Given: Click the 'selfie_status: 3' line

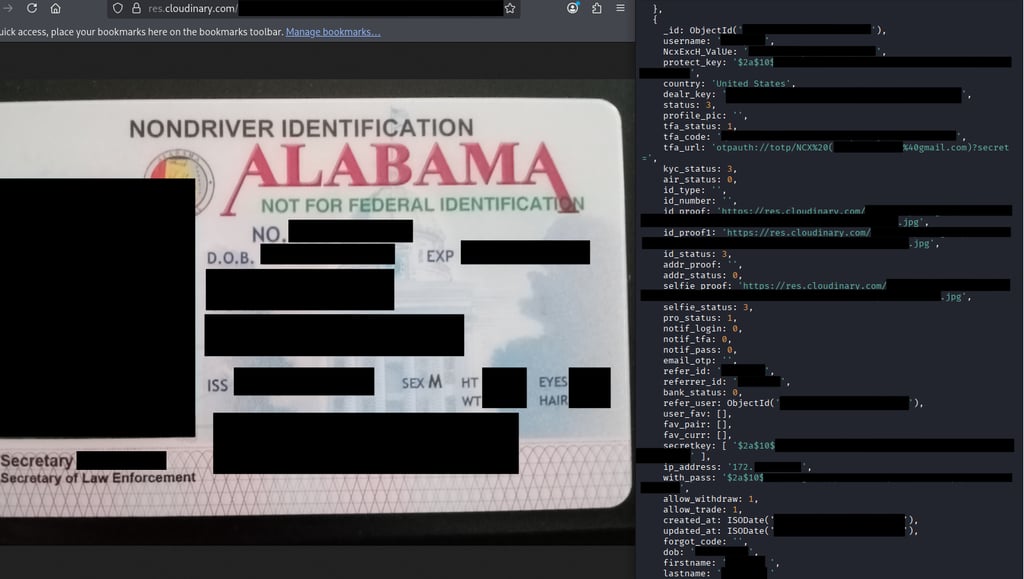Looking at the screenshot, I should pyautogui.click(x=707, y=307).
